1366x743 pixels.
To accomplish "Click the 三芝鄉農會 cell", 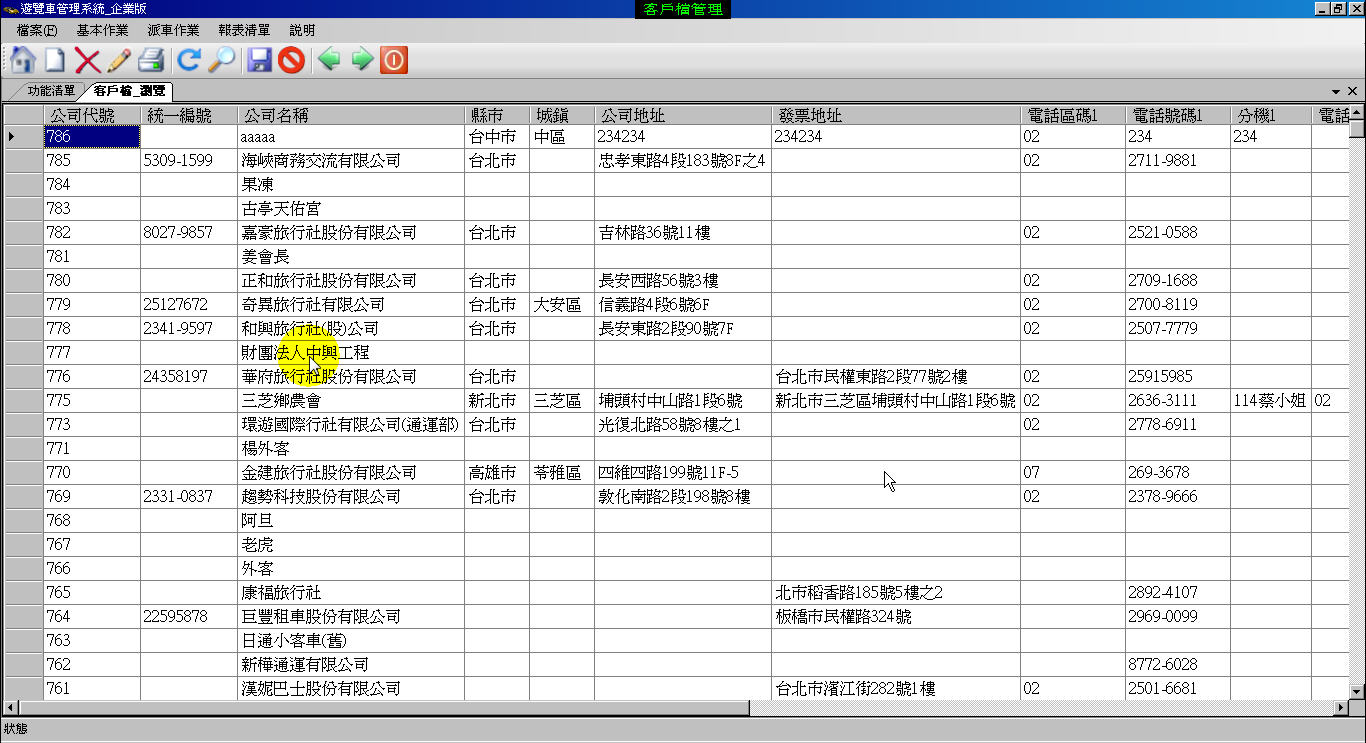I will 351,400.
